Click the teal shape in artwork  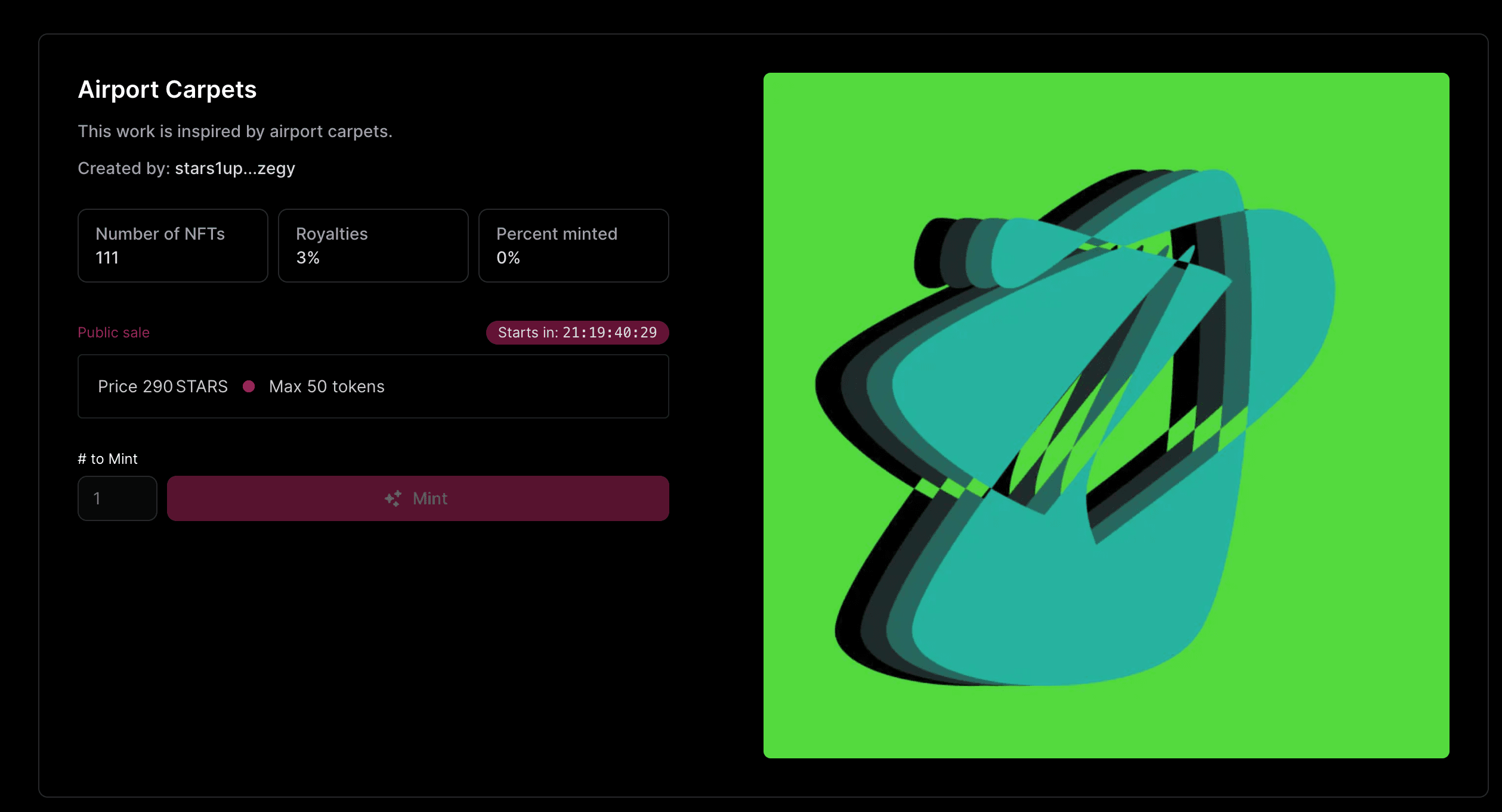[1074, 596]
